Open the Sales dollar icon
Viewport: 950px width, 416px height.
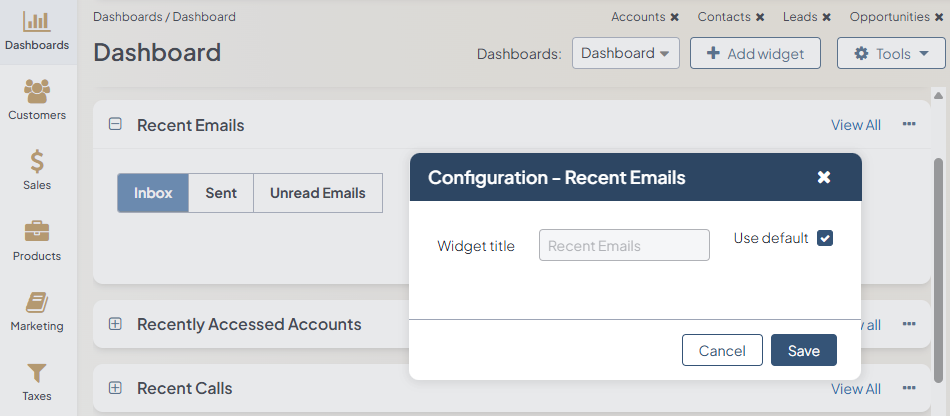37,162
